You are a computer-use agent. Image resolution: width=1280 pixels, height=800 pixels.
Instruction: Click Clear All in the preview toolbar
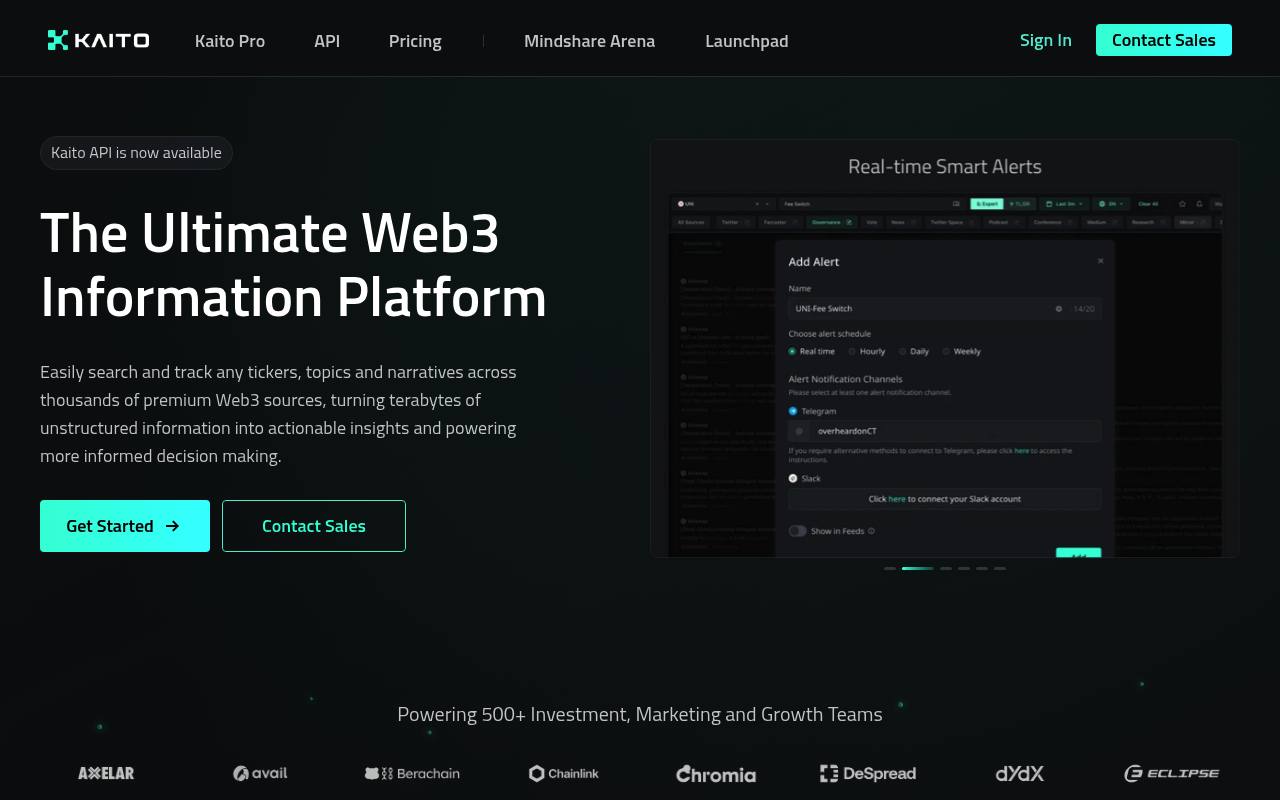coord(1148,204)
